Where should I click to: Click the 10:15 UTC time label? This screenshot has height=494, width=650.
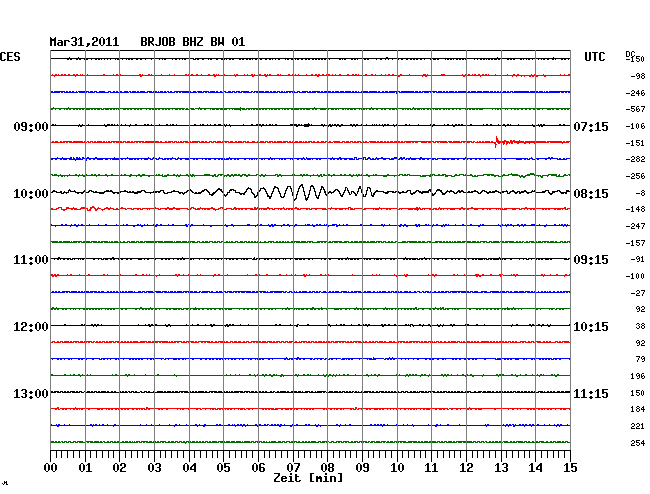click(591, 327)
